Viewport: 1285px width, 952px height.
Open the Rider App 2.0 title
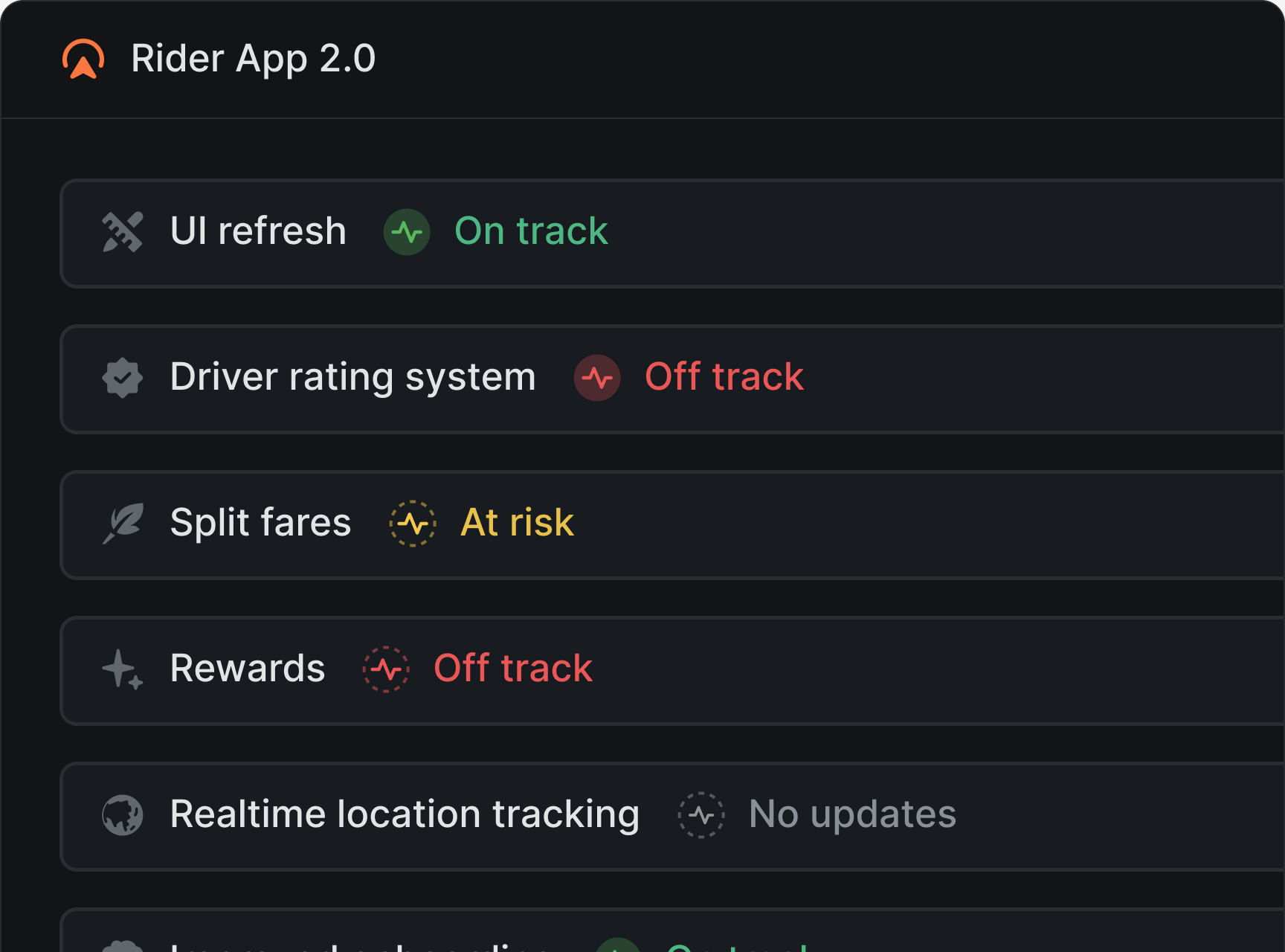253,59
